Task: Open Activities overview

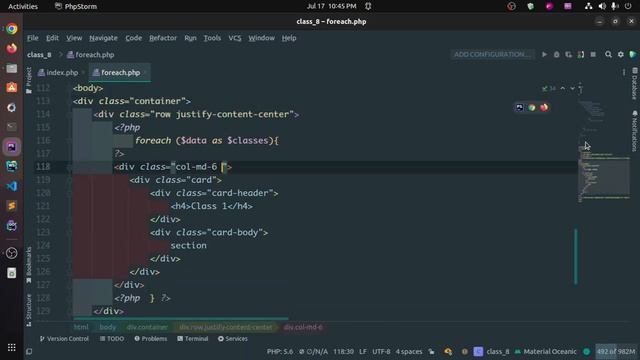Action: pos(23,6)
